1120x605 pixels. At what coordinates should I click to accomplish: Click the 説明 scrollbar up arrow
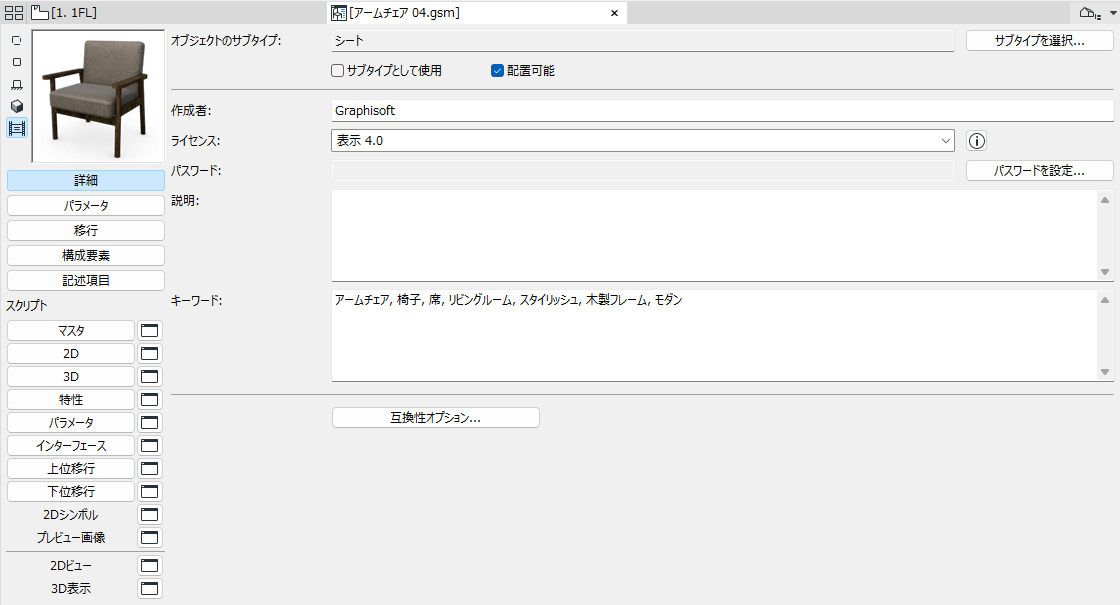[1105, 200]
